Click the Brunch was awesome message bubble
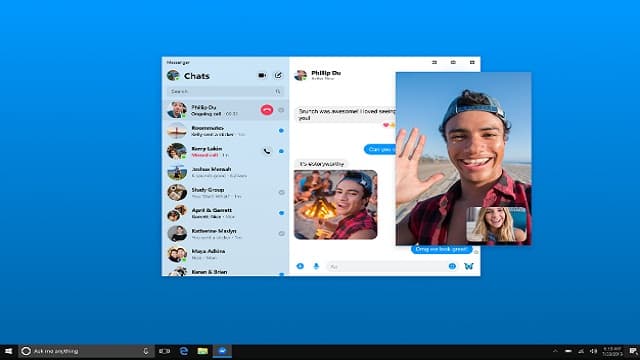The width and height of the screenshot is (640, 360). [x=345, y=114]
